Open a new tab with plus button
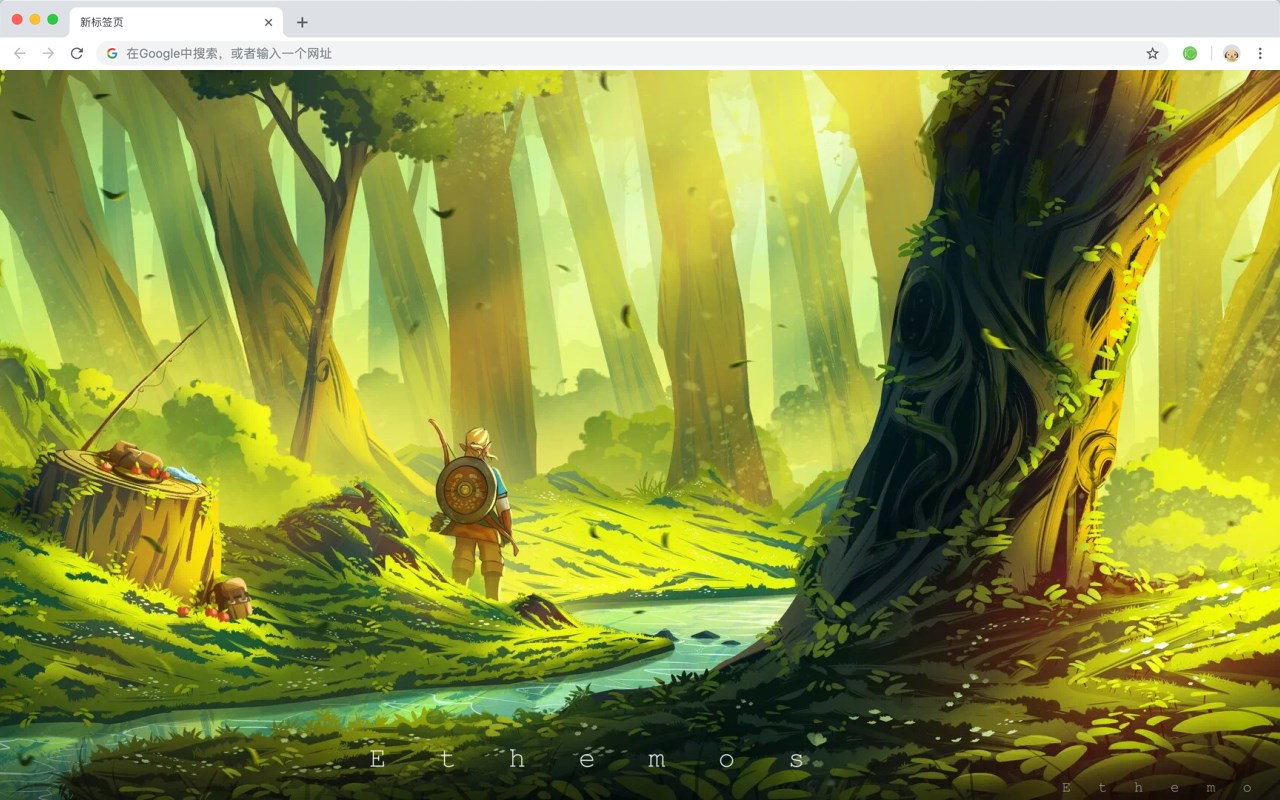Image resolution: width=1280 pixels, height=800 pixels. click(x=302, y=22)
